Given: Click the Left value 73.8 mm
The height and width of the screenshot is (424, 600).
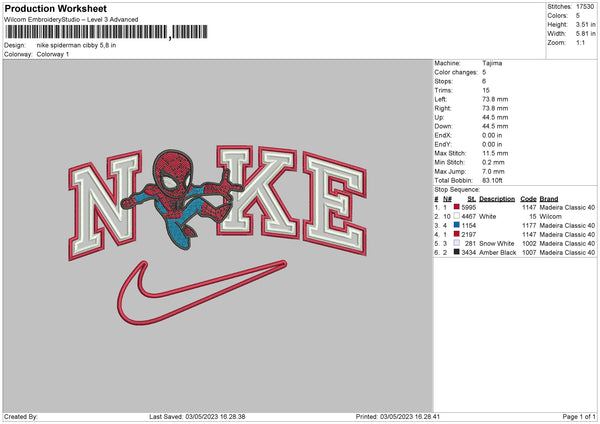Looking at the screenshot, I should (495, 99).
